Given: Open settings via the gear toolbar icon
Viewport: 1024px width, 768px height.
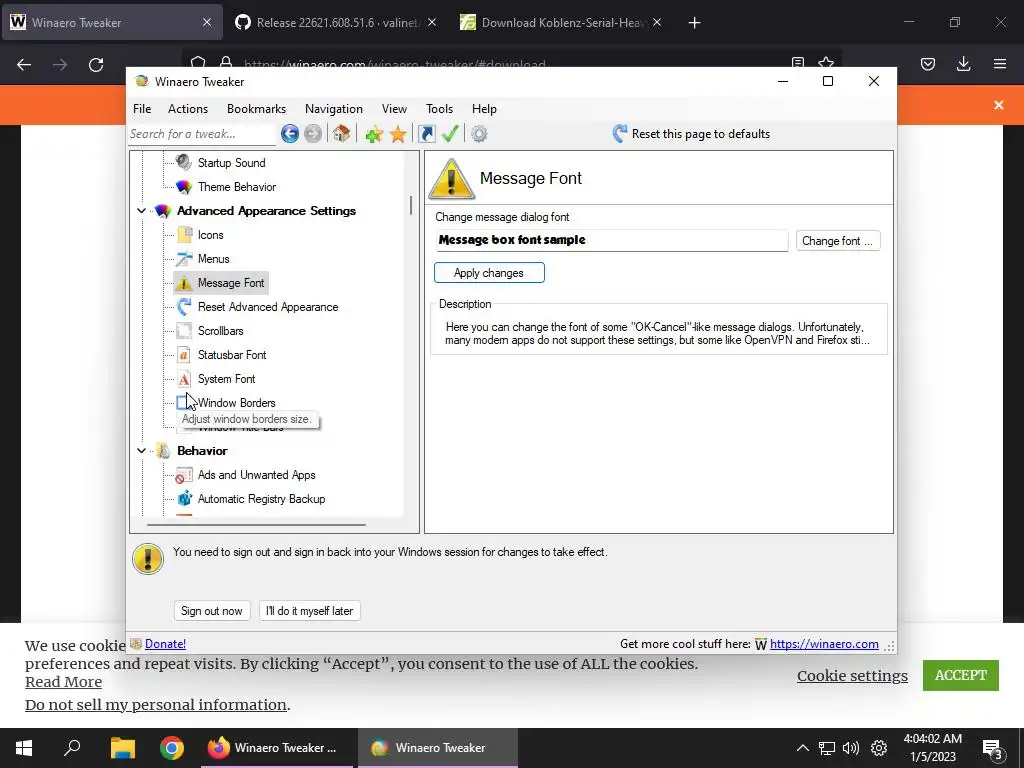Looking at the screenshot, I should pyautogui.click(x=479, y=134).
